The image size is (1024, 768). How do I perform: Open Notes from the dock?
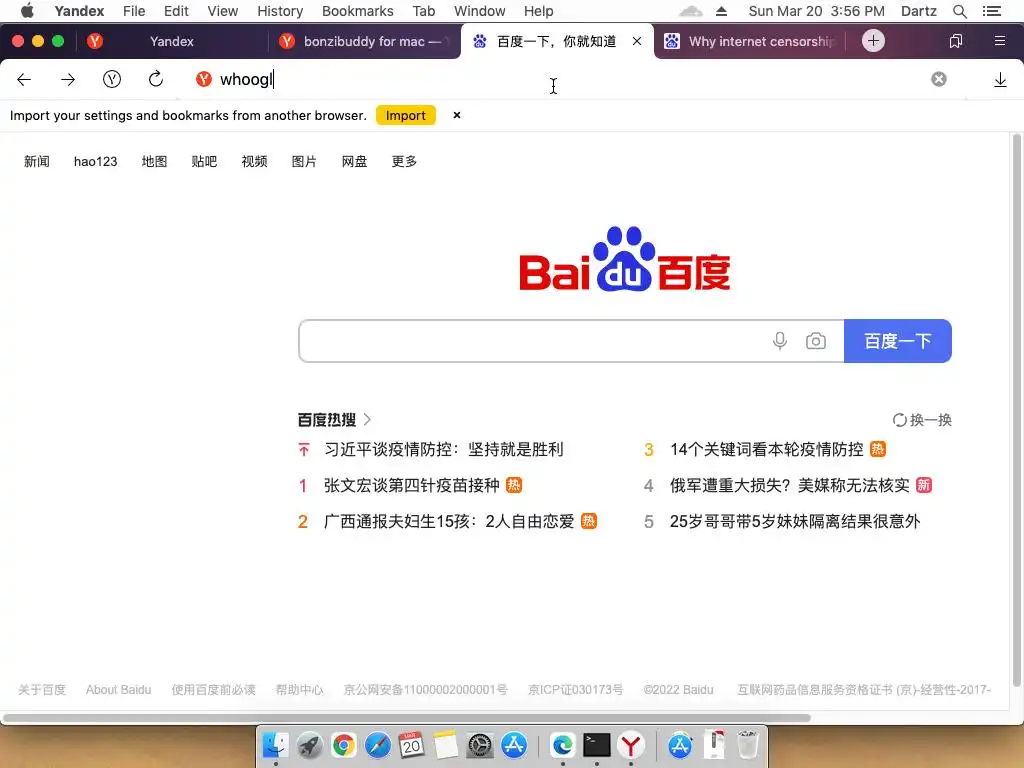click(x=445, y=745)
